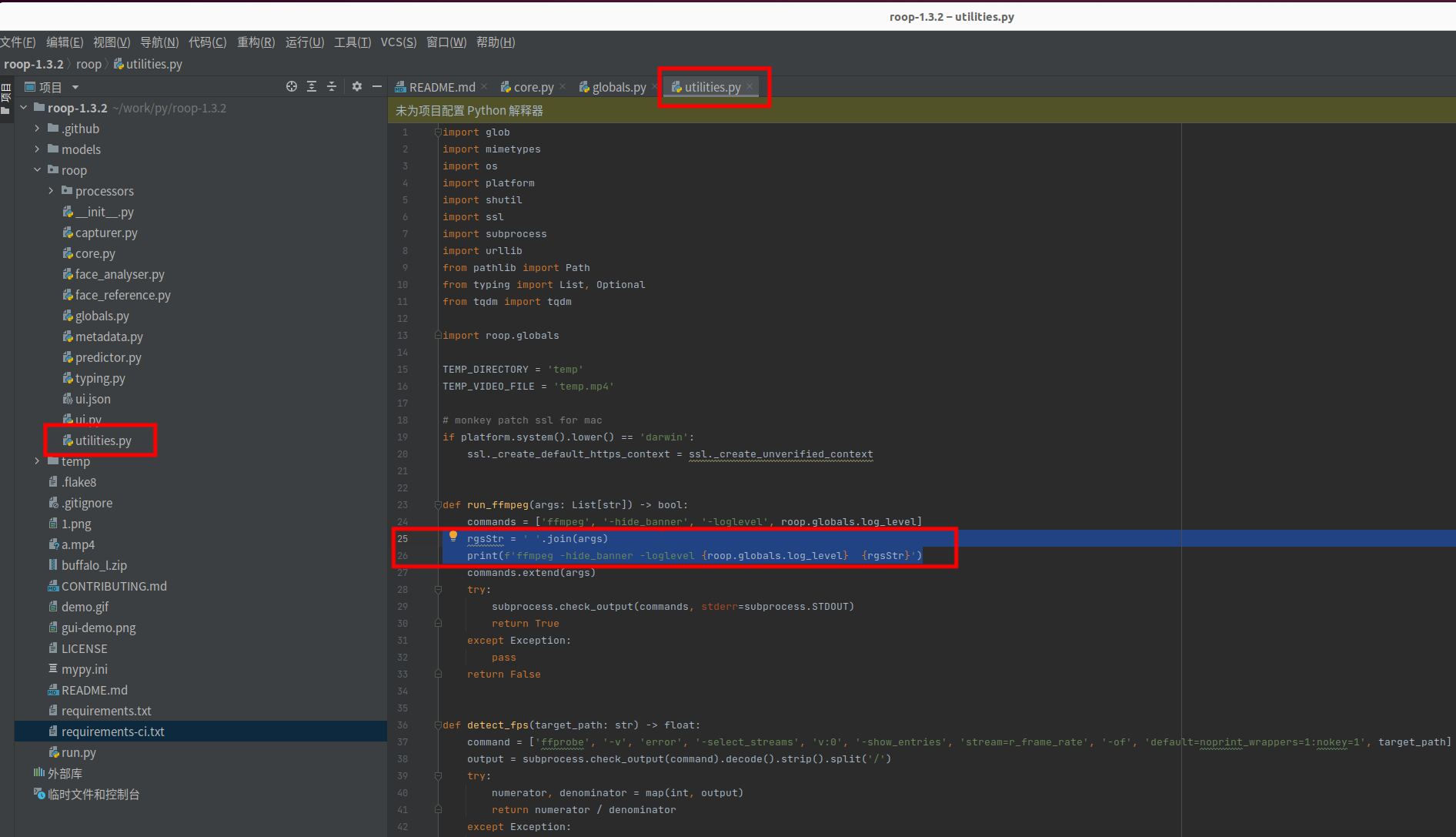The height and width of the screenshot is (837, 1456).
Task: Collapse the roop folder
Action: click(x=37, y=170)
